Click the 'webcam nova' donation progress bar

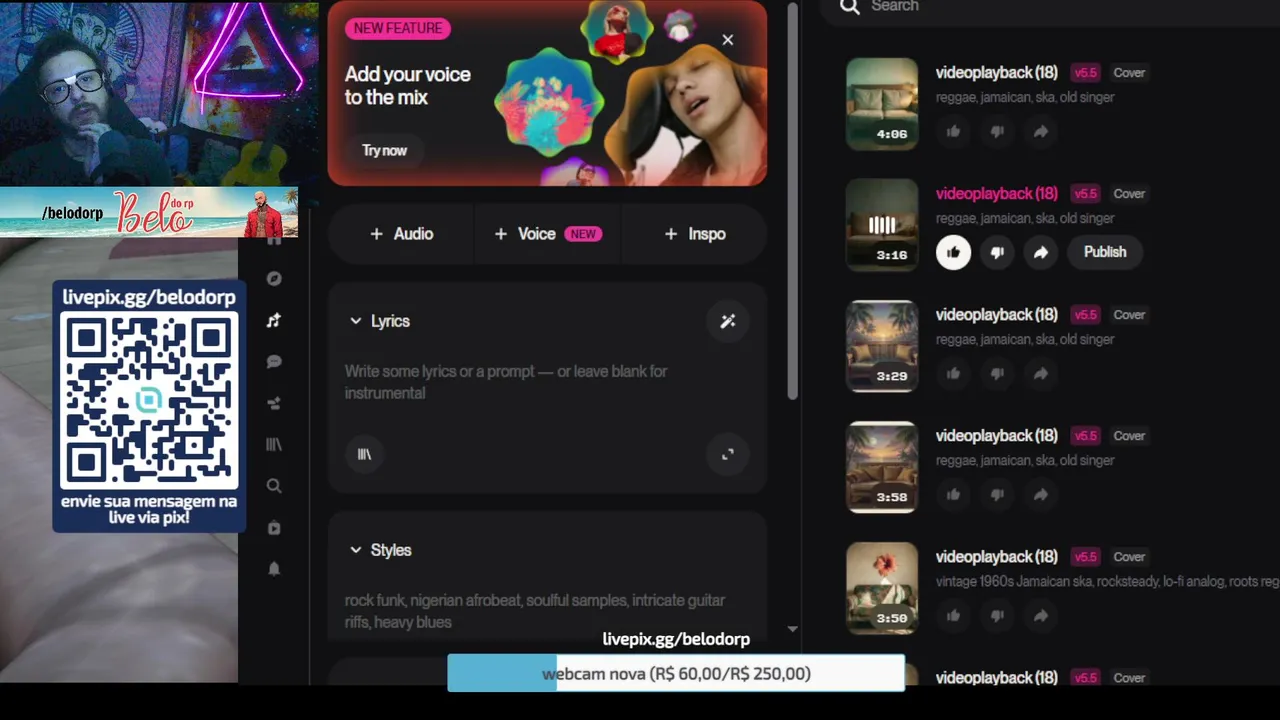tap(676, 674)
